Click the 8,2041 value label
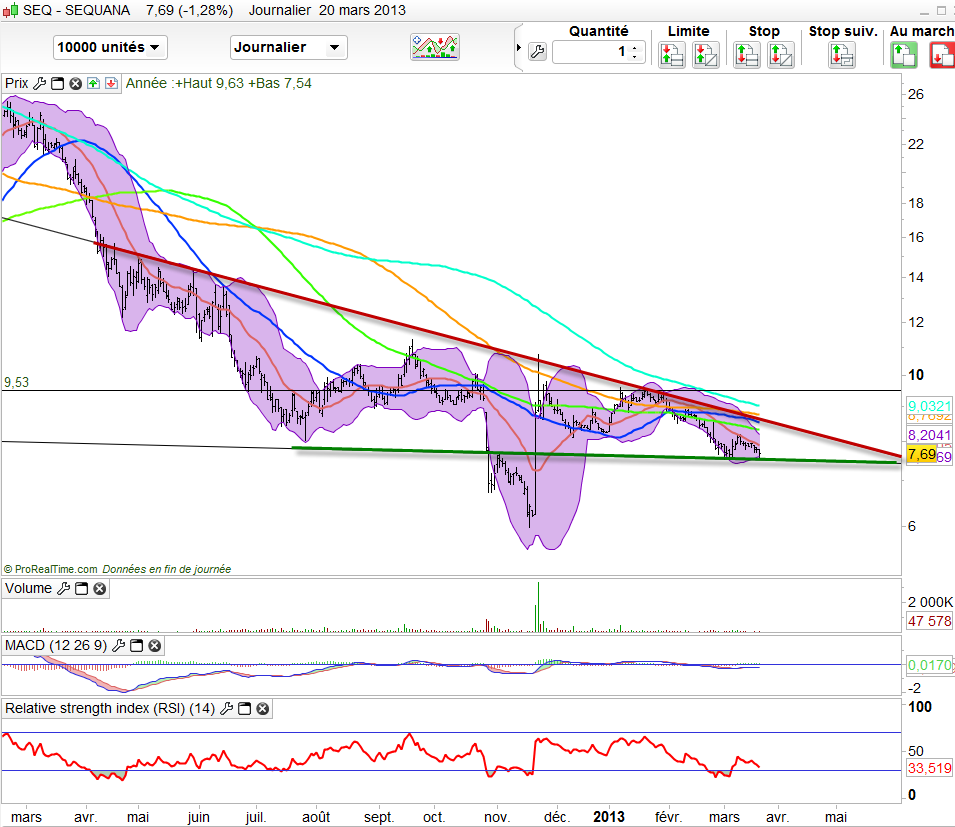This screenshot has width=955, height=827. pos(929,435)
